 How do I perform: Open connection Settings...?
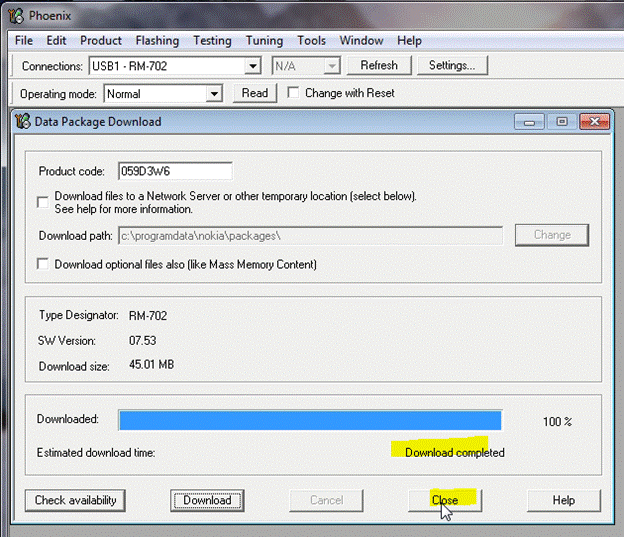pyautogui.click(x=452, y=65)
